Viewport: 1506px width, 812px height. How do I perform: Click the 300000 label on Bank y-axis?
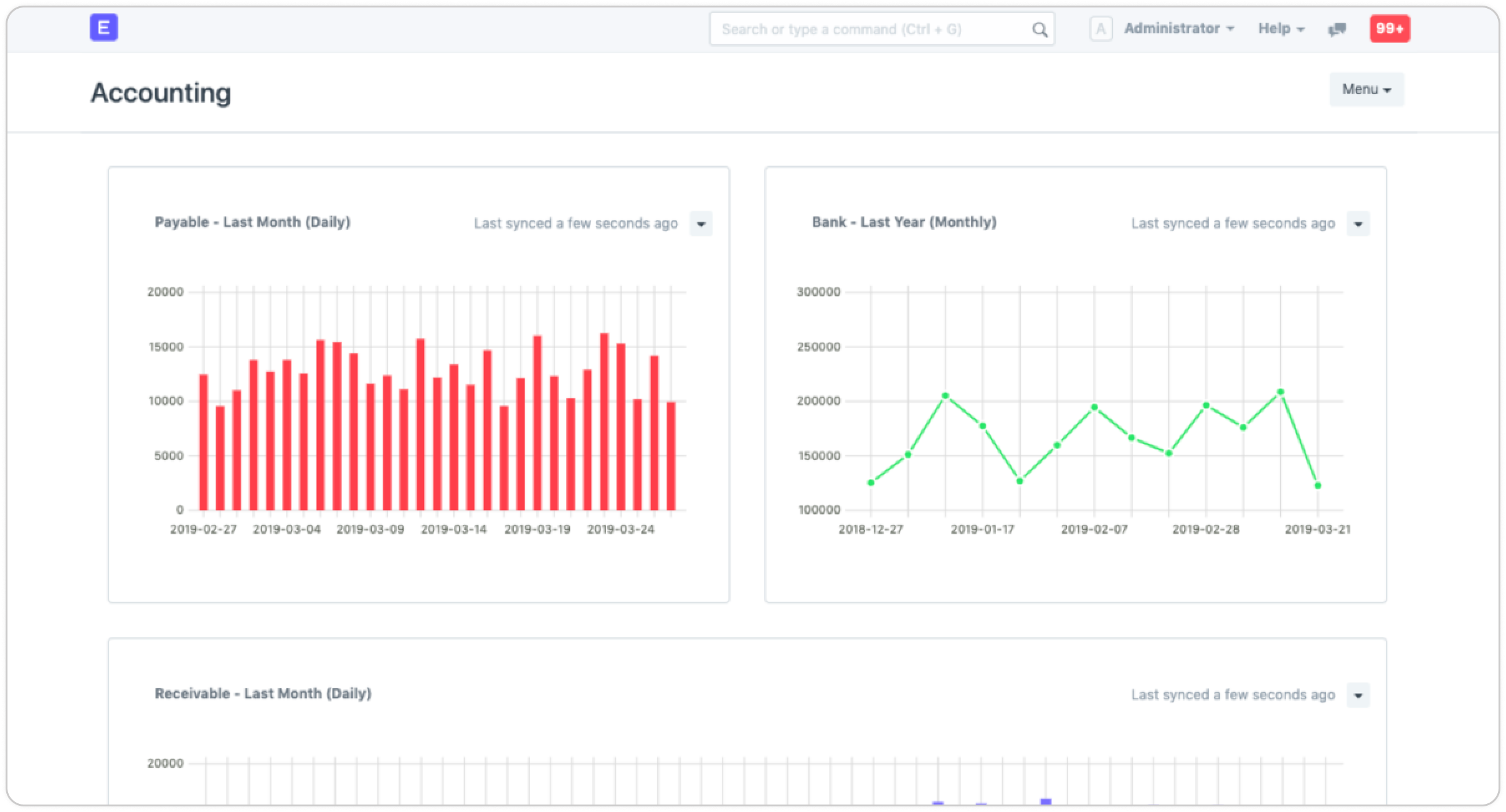pos(818,292)
